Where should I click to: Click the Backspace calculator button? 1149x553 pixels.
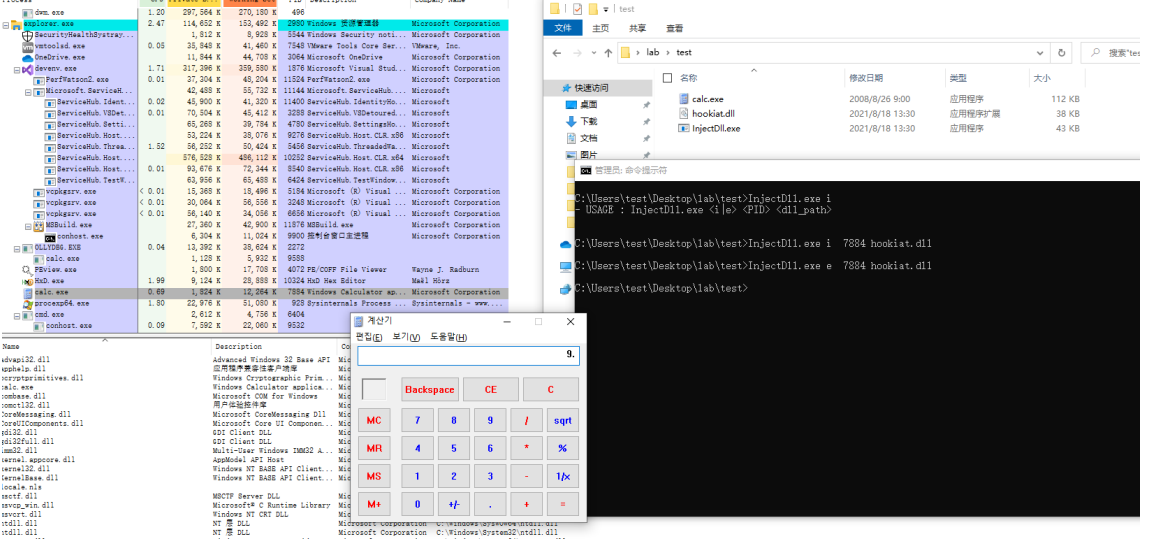[430, 390]
